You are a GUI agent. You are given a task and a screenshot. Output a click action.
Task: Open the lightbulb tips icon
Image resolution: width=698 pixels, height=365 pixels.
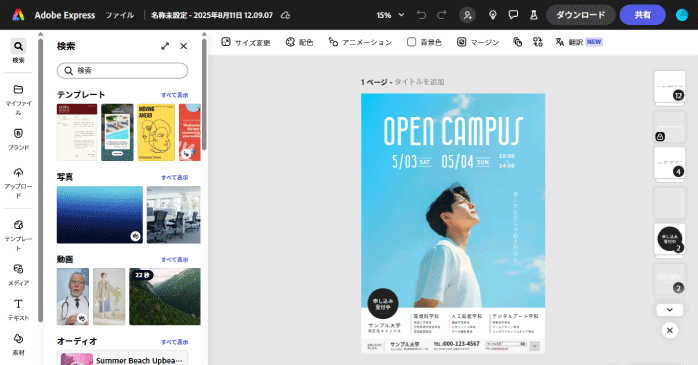[x=493, y=15]
